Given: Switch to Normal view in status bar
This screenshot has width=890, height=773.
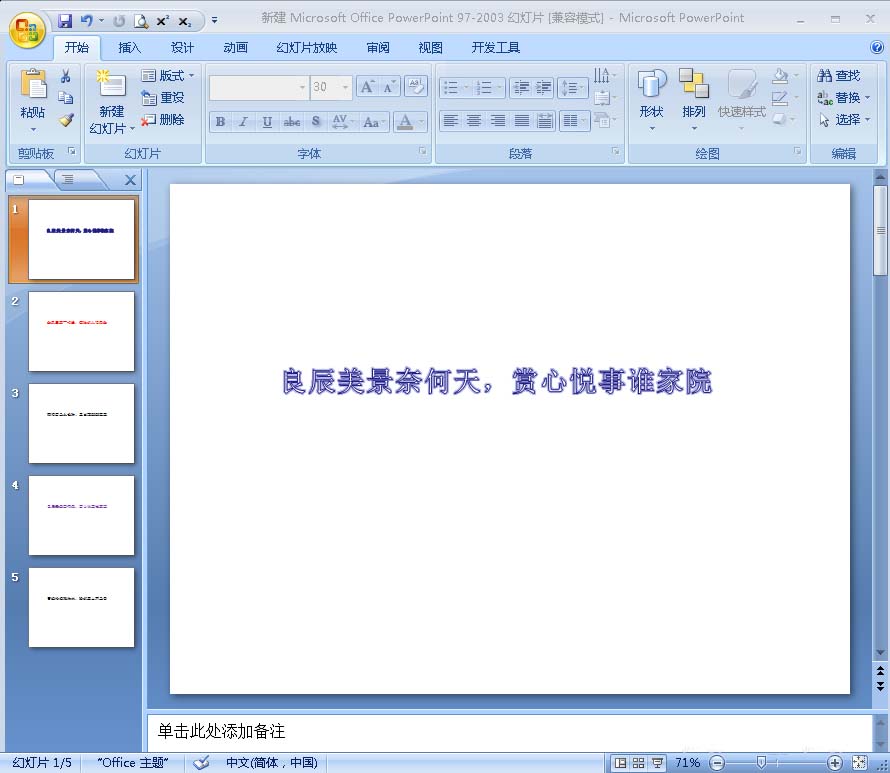Looking at the screenshot, I should point(620,763).
